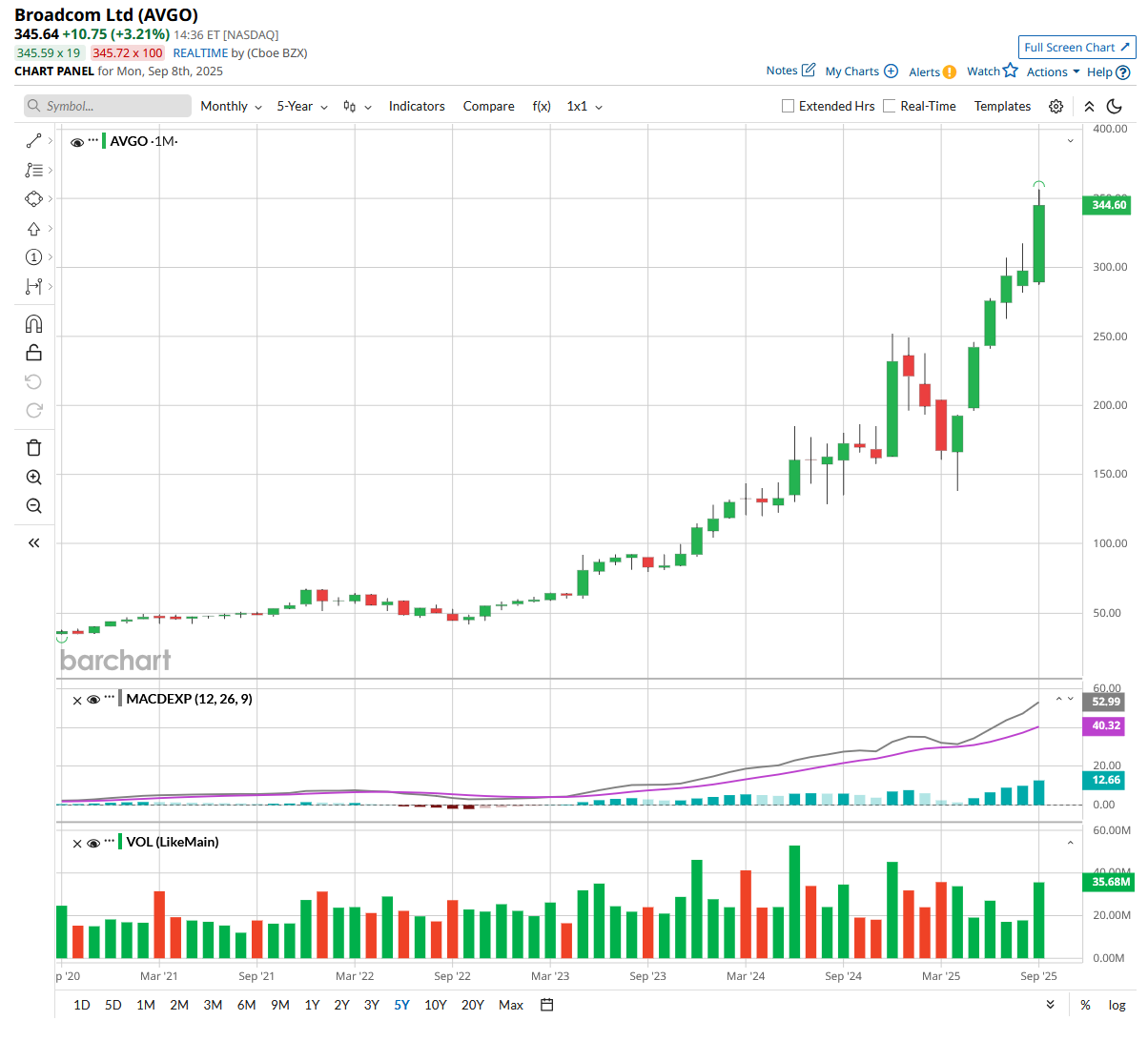Click the Compare button
The width and height of the screenshot is (1148, 1041).
click(488, 106)
